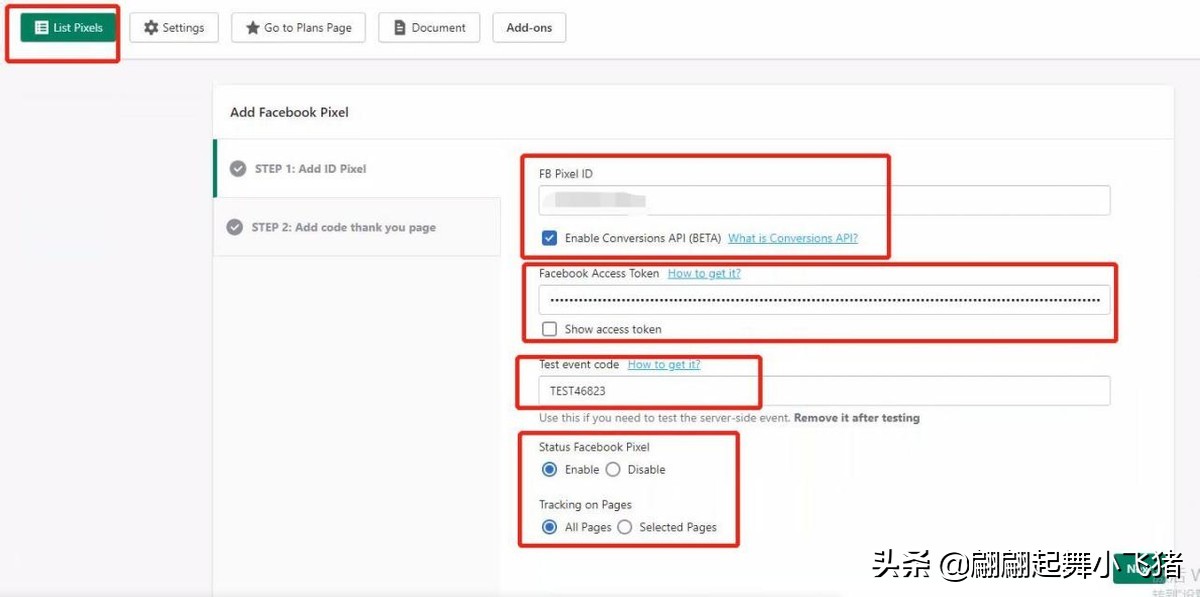Open the List Pixels view via its table icon
Viewport: 1200px width, 597px height.
point(42,27)
